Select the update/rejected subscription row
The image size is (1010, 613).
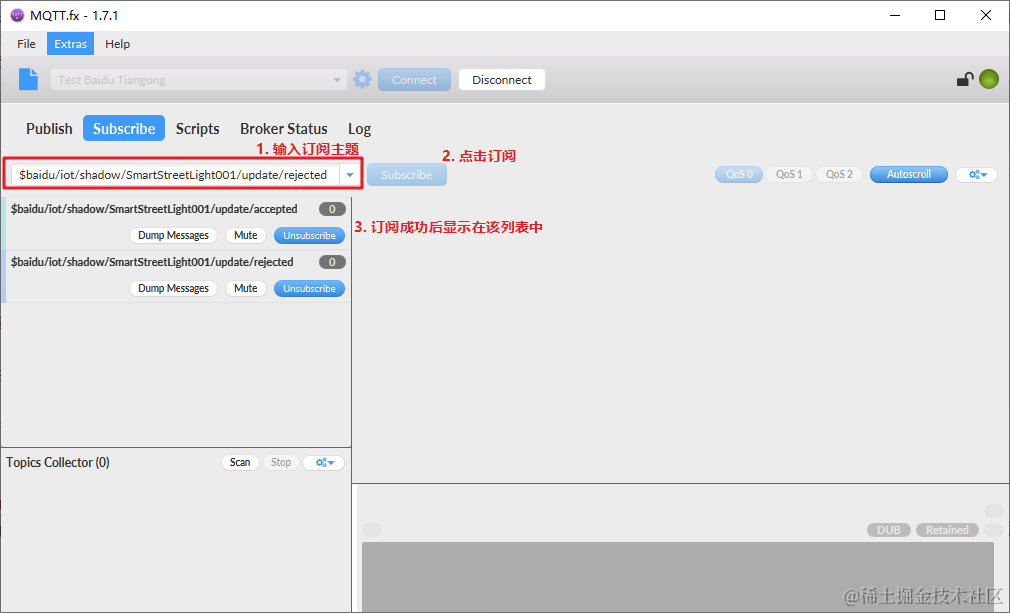point(176,276)
